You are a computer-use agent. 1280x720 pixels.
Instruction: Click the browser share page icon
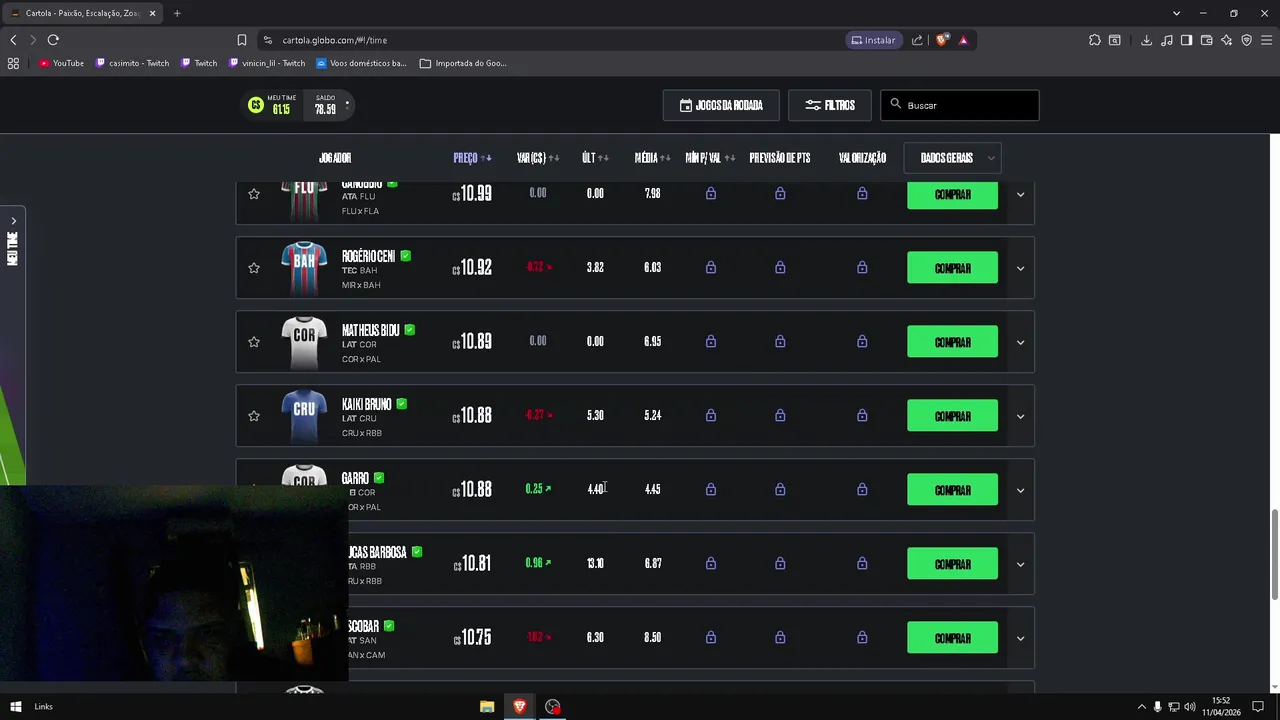917,40
